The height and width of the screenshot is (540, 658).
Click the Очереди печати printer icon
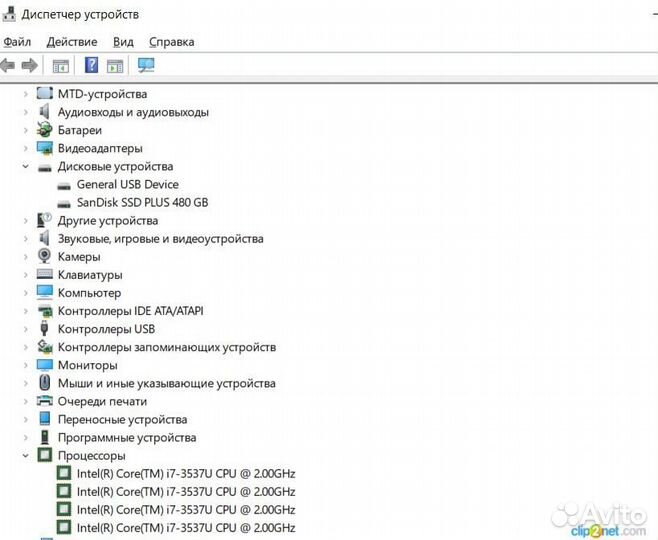pos(44,401)
